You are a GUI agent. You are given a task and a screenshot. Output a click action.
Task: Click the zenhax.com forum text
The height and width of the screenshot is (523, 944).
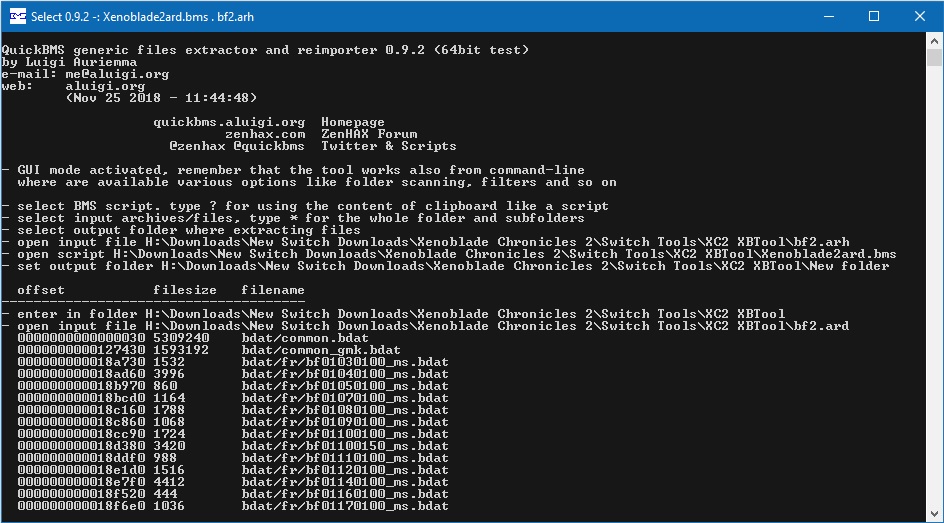[x=265, y=134]
